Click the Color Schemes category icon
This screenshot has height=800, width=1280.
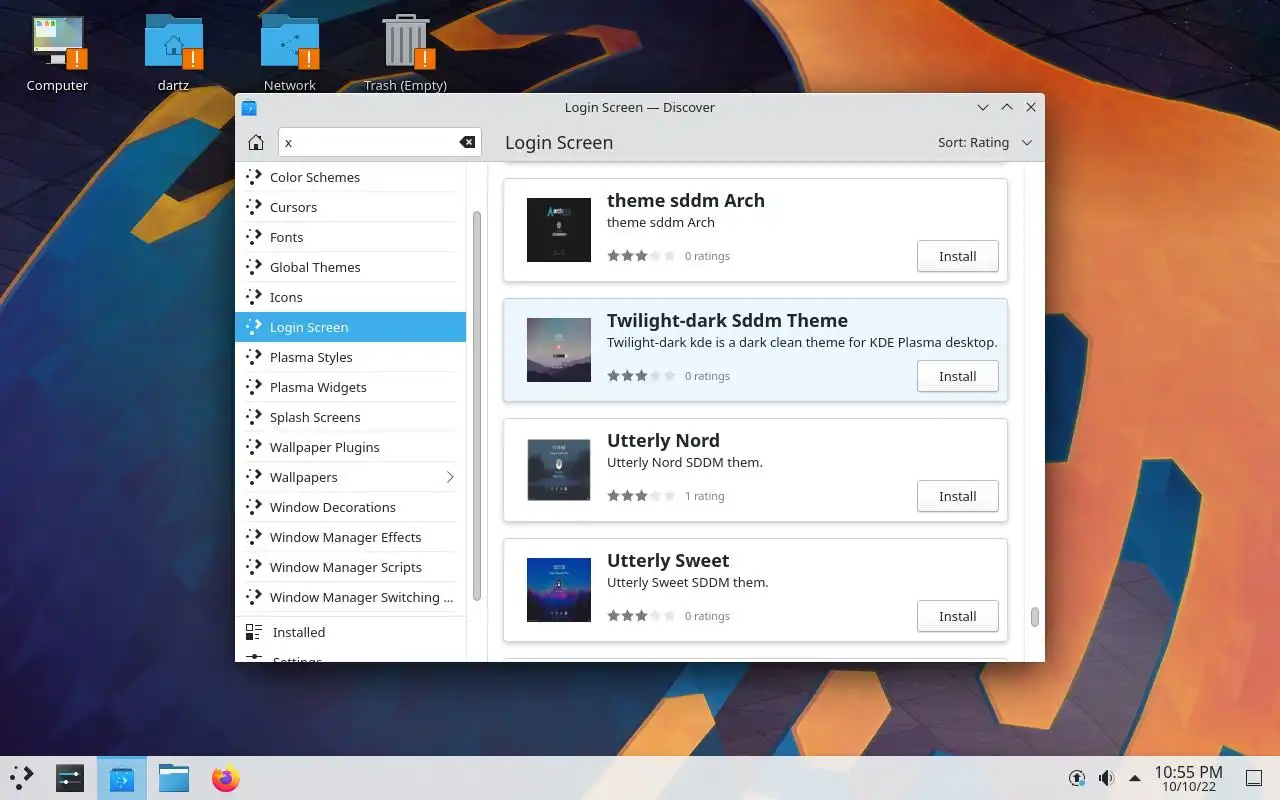[x=254, y=177]
